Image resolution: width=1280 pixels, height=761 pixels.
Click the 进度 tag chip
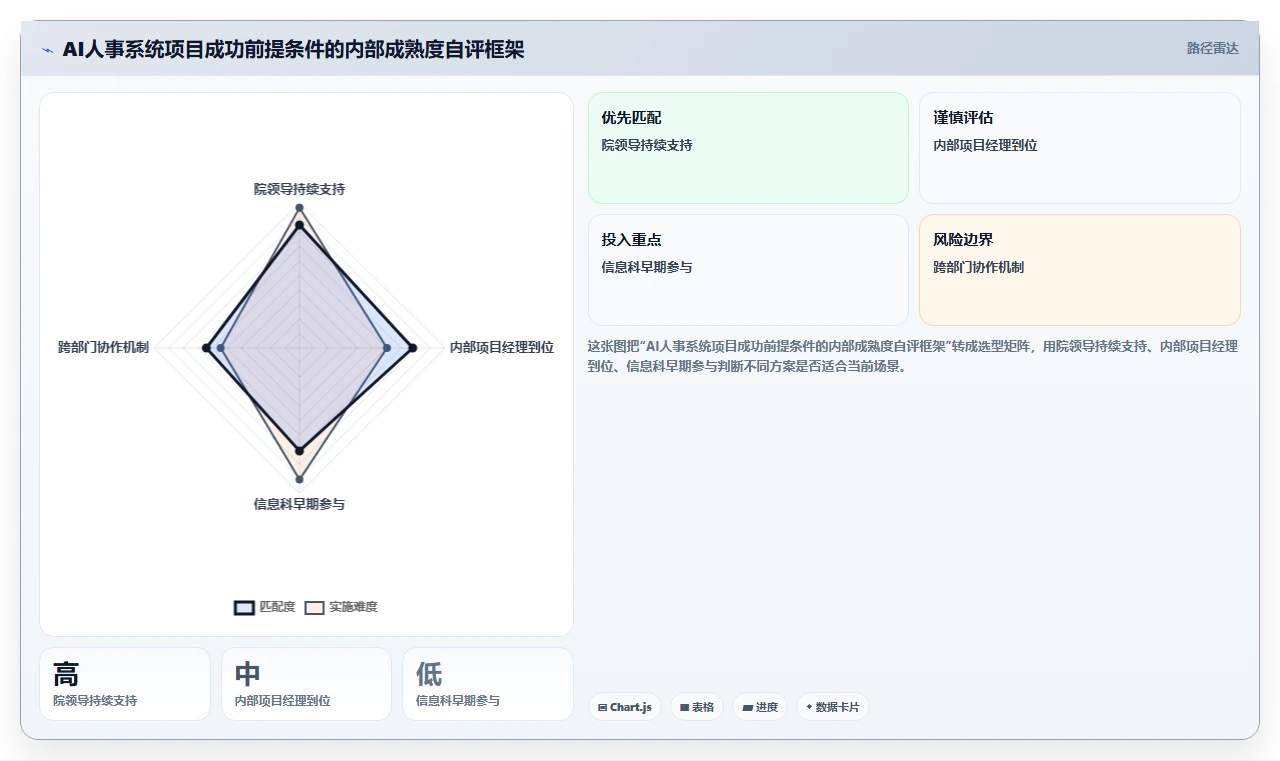click(760, 707)
